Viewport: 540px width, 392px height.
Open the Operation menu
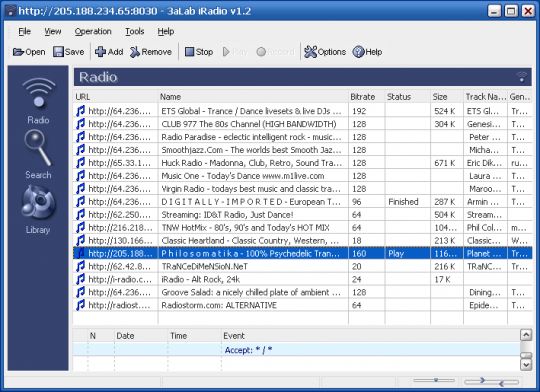[93, 31]
